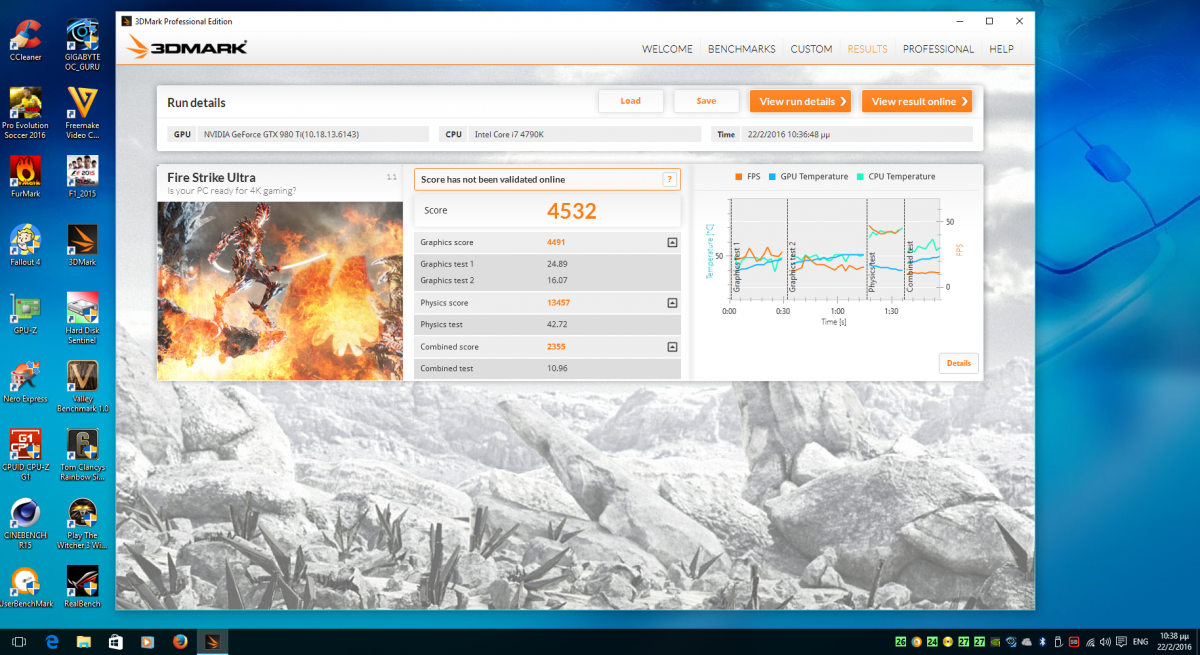Collapse the Physics score section
The image size is (1200, 655).
coord(673,303)
